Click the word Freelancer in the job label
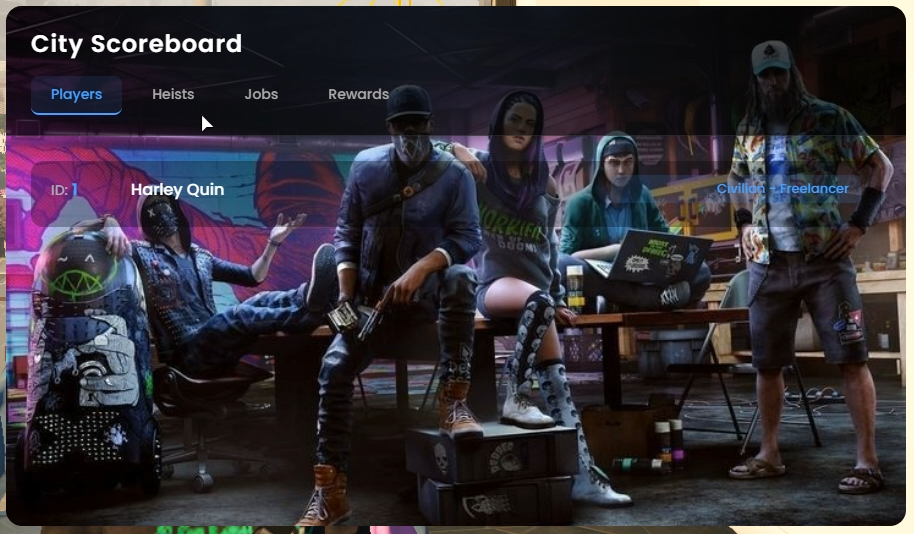 [814, 189]
